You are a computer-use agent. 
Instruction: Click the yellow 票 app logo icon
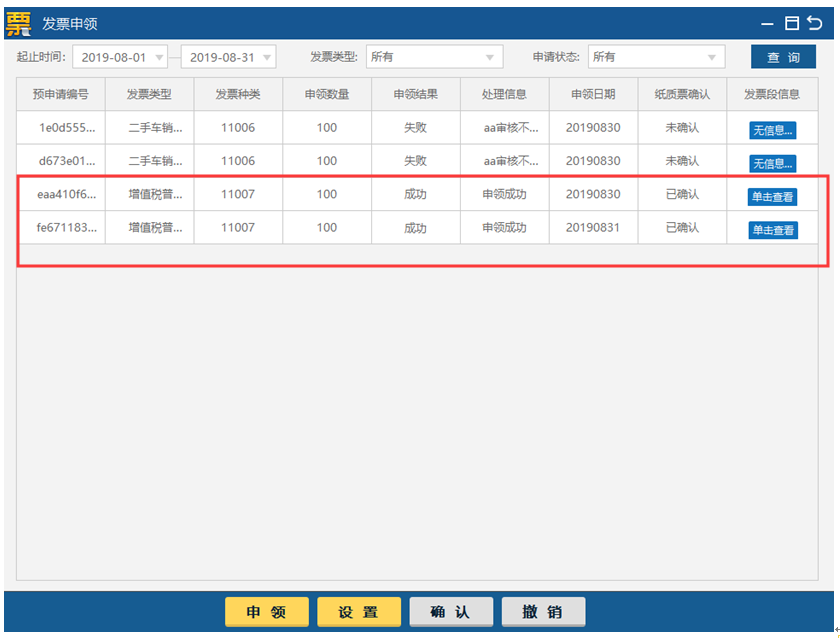[19, 23]
